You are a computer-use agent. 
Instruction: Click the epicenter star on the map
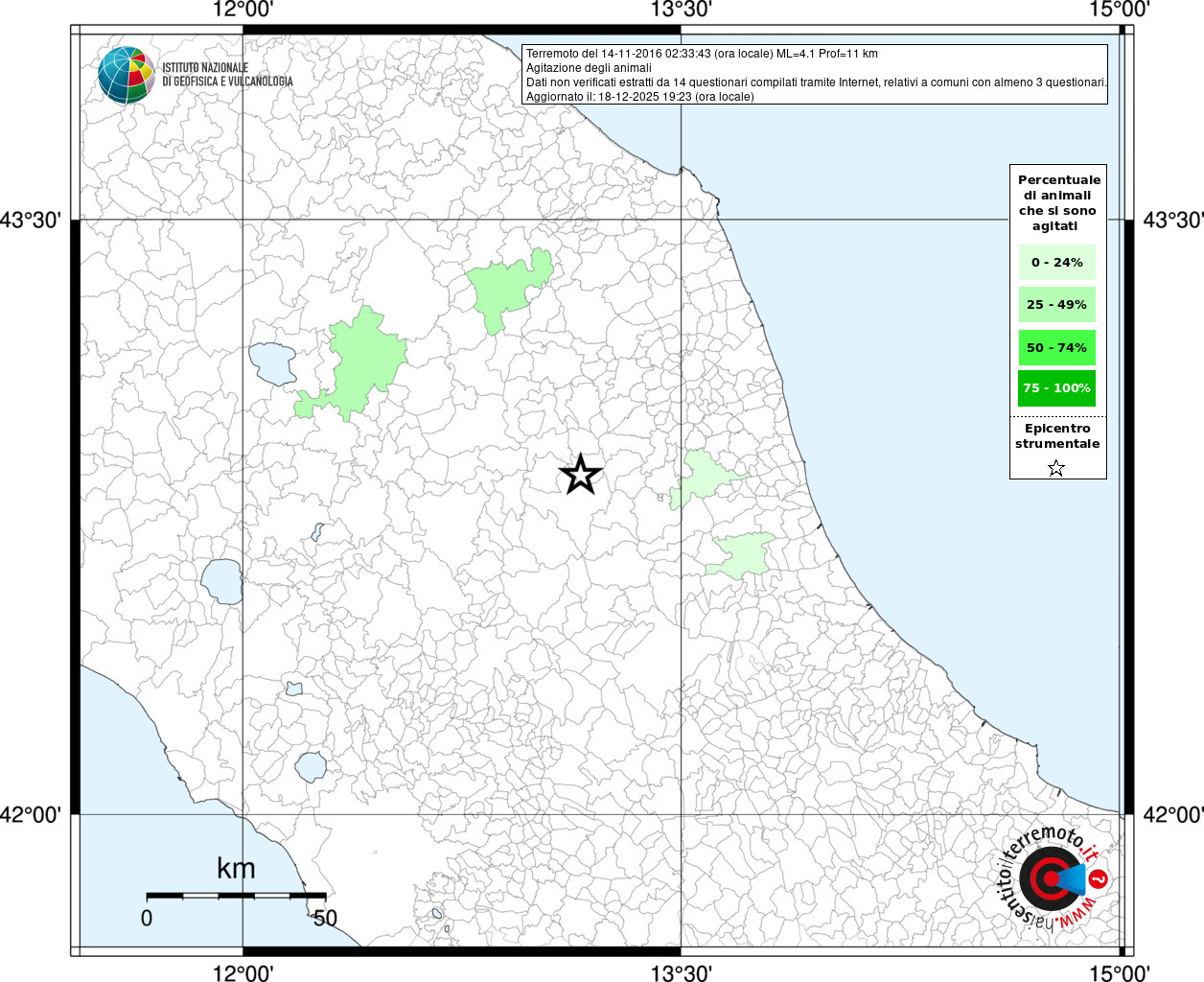580,474
